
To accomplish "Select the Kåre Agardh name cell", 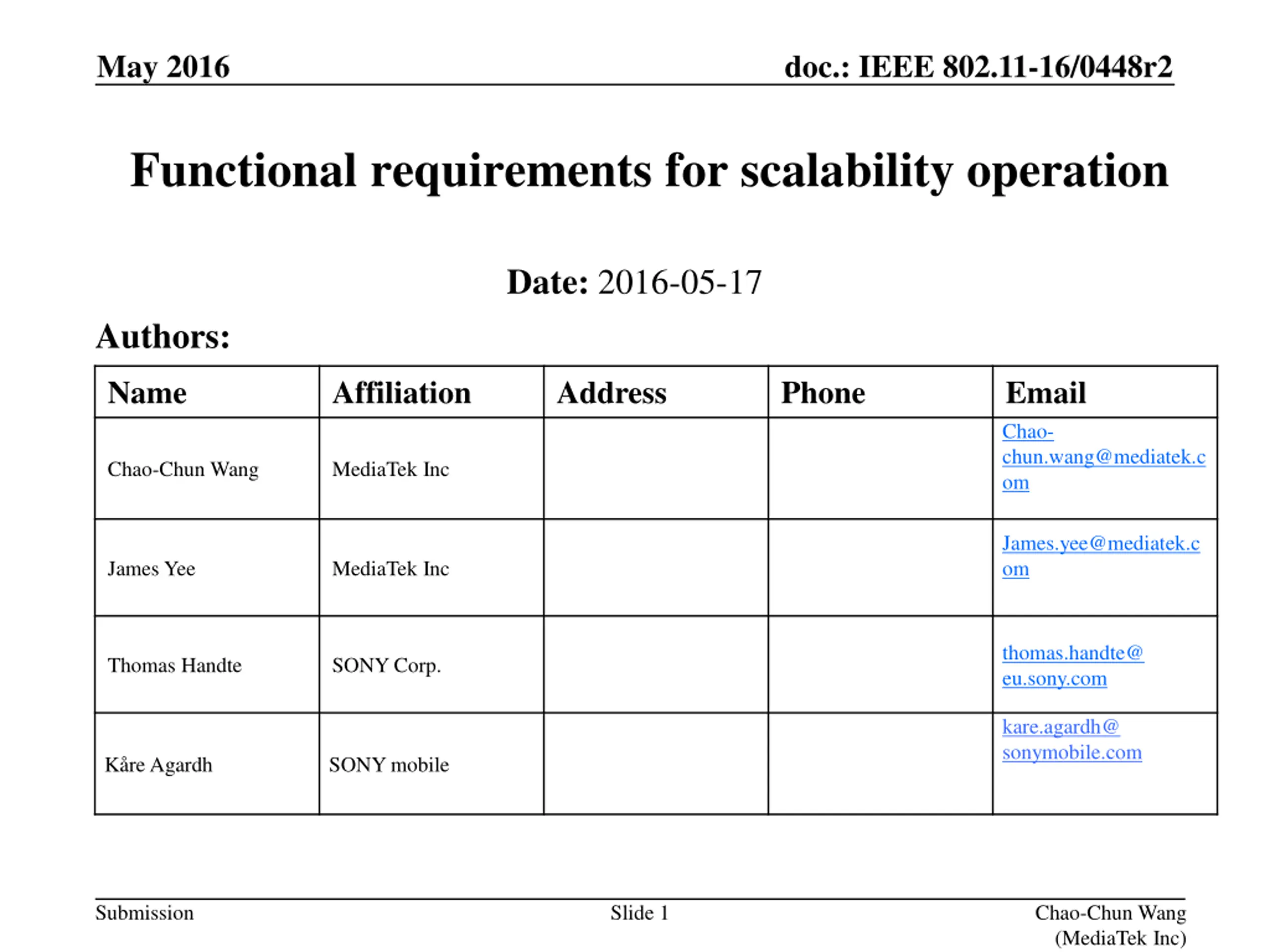I will (x=207, y=764).
